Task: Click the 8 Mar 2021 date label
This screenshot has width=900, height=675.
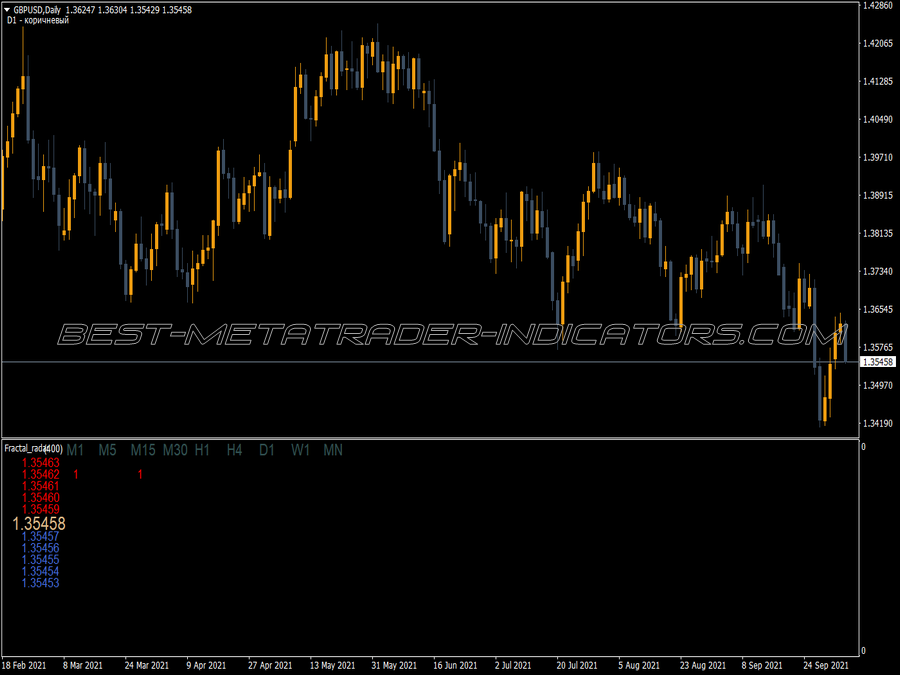Action: [x=83, y=665]
